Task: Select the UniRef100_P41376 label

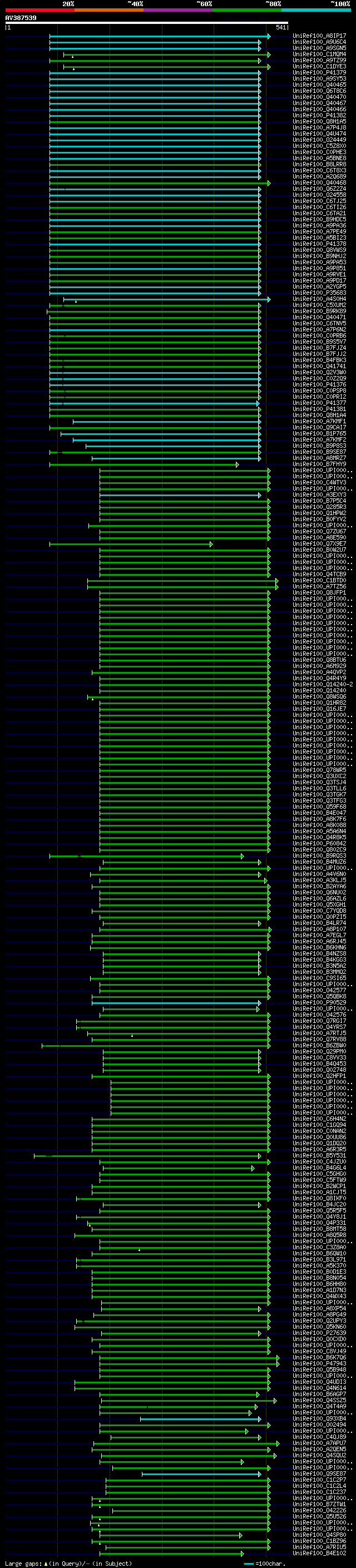Action: pos(319,385)
